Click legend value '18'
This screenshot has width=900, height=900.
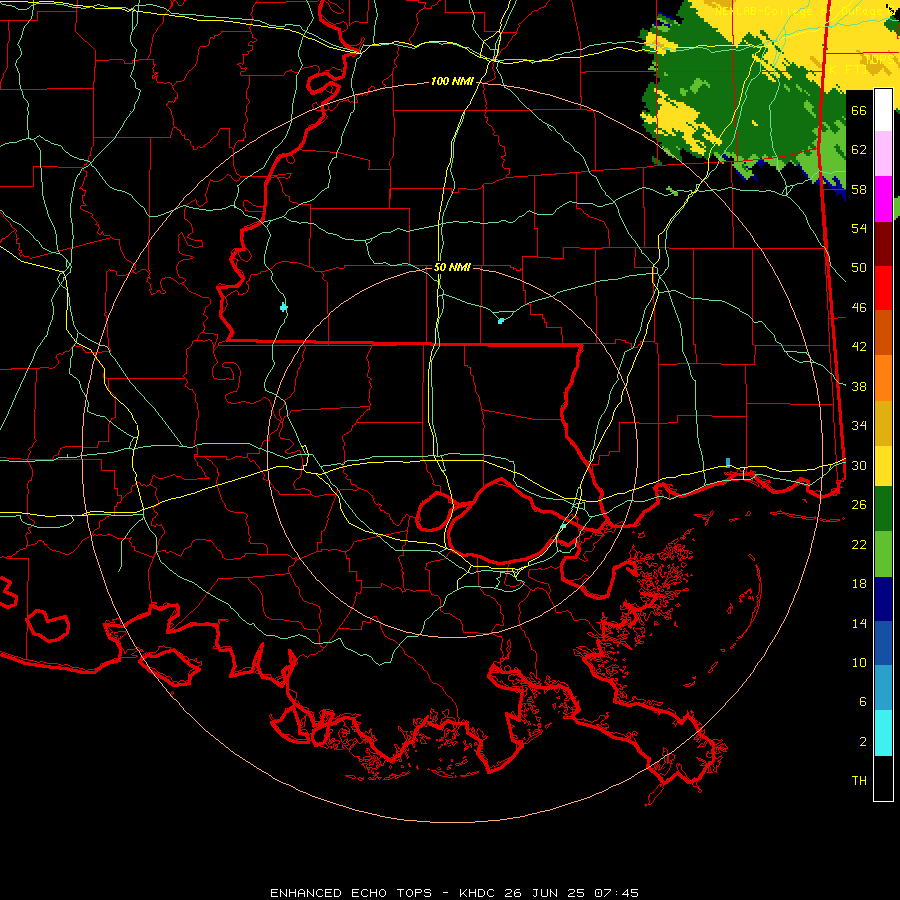pos(859,584)
